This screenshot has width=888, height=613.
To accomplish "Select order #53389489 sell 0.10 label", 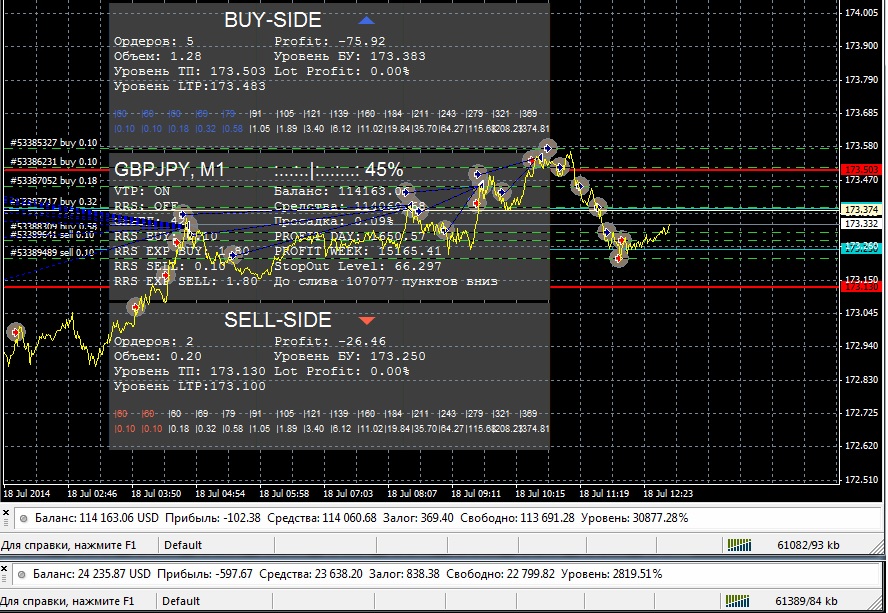I will point(53,253).
